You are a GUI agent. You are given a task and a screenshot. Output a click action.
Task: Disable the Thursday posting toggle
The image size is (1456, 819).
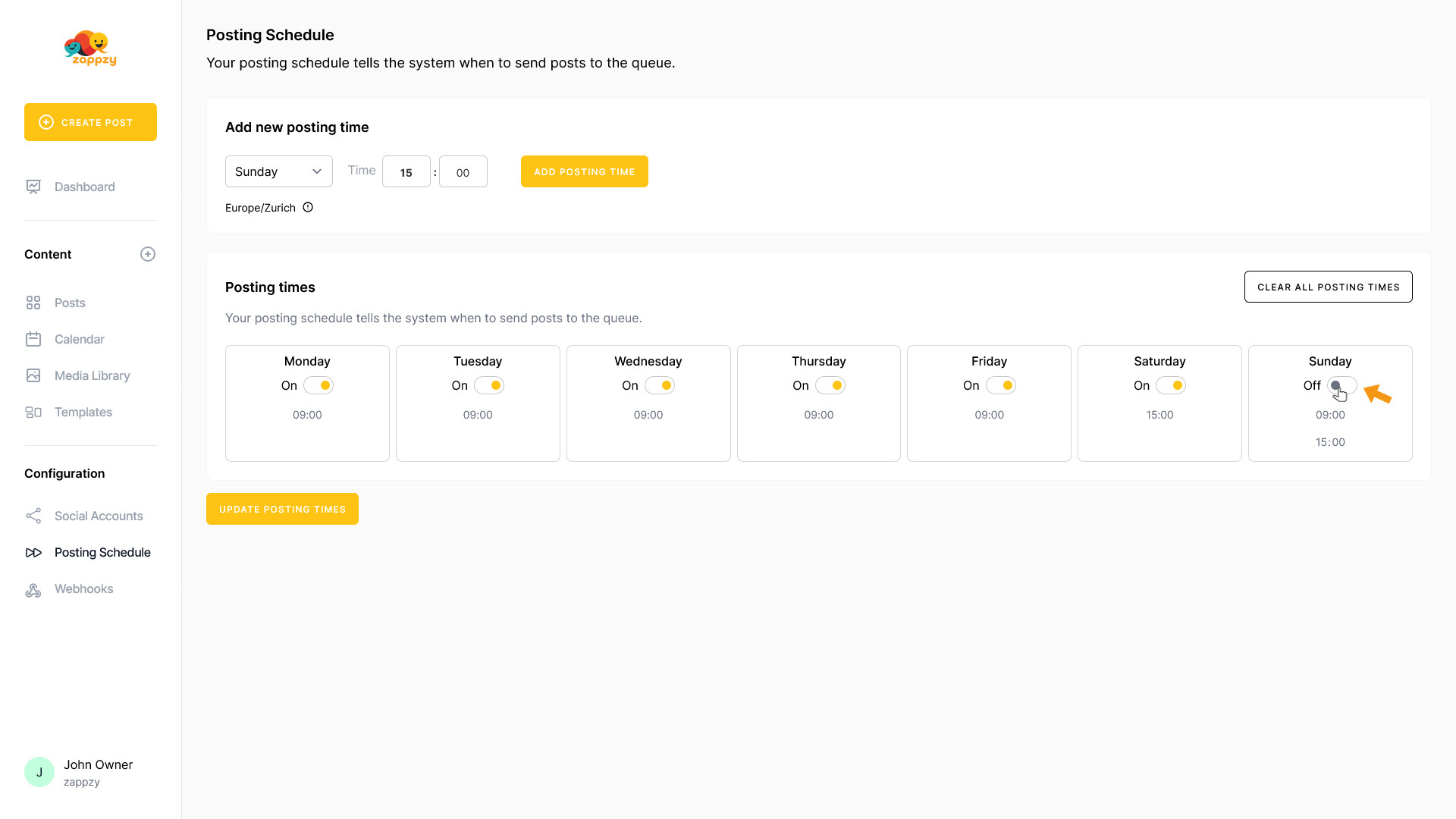(x=830, y=385)
